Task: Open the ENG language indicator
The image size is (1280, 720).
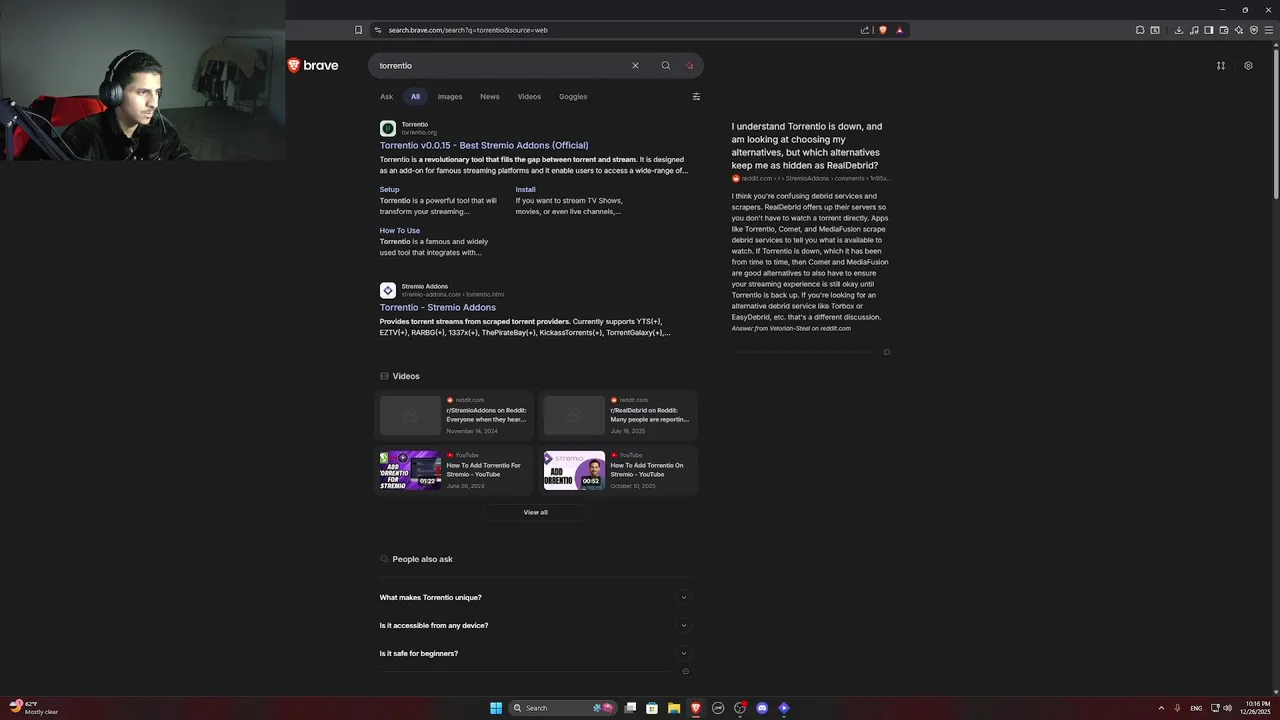Action: click(1196, 708)
